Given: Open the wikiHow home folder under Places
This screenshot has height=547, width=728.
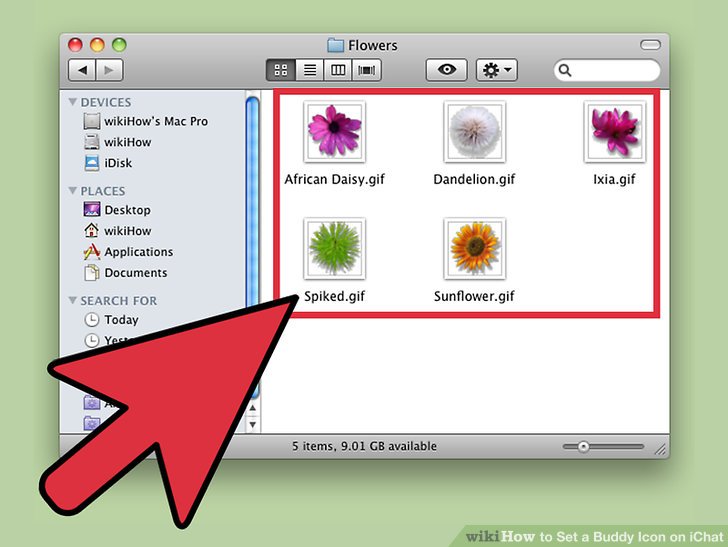Looking at the screenshot, I should point(127,231).
